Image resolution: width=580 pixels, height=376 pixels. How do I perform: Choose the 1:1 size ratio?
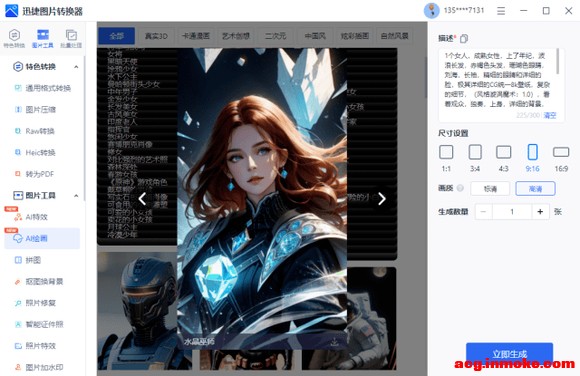pos(446,158)
